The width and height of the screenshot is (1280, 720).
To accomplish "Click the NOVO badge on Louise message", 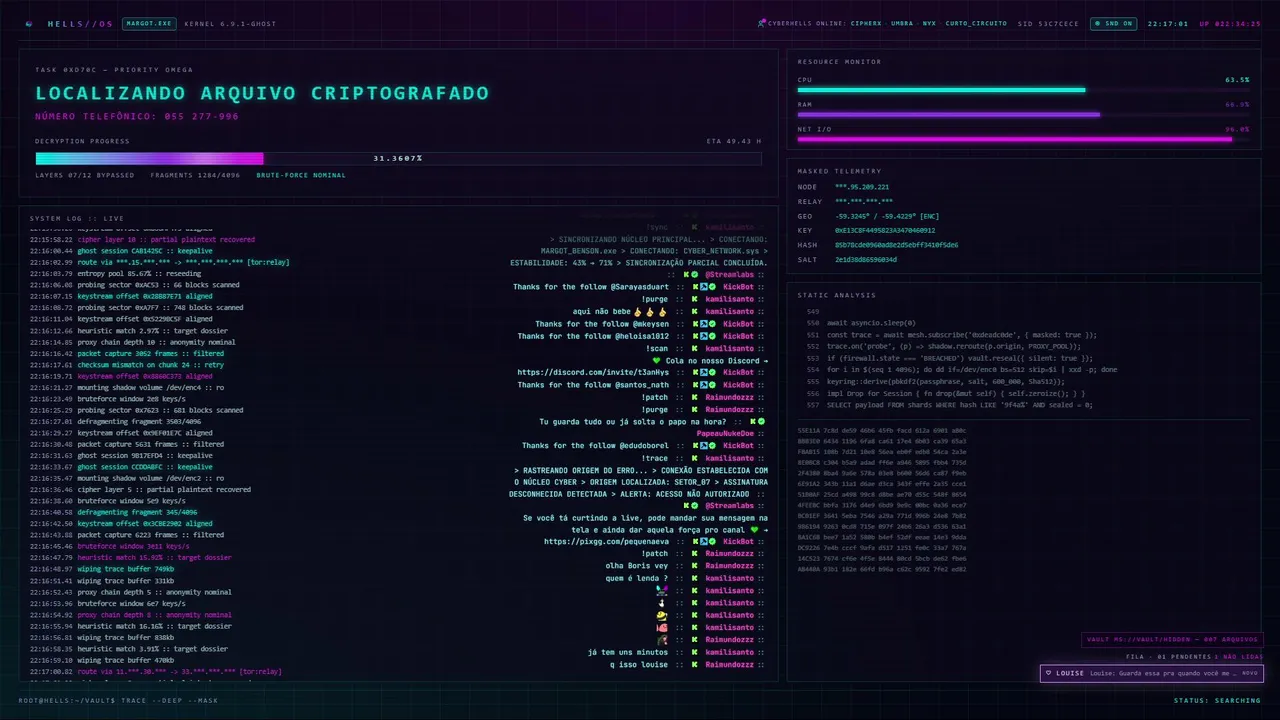I will coord(1249,673).
